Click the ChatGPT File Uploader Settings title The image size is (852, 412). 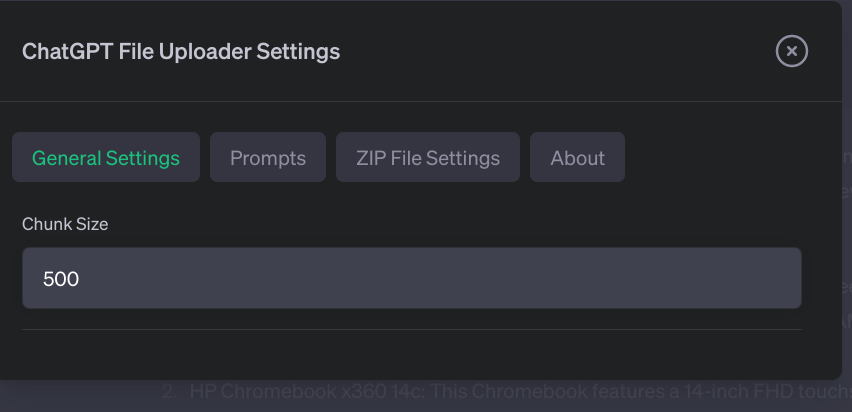(181, 51)
